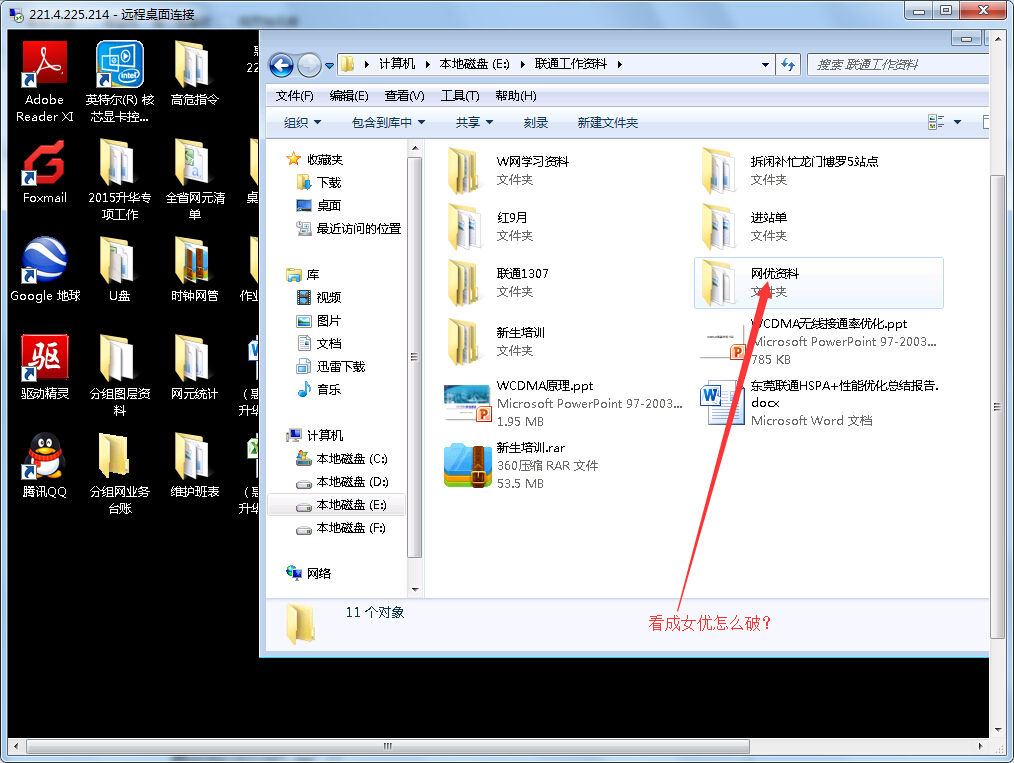Open Adobe Reader XI desktop shortcut
Image resolution: width=1014 pixels, height=763 pixels.
pos(45,82)
